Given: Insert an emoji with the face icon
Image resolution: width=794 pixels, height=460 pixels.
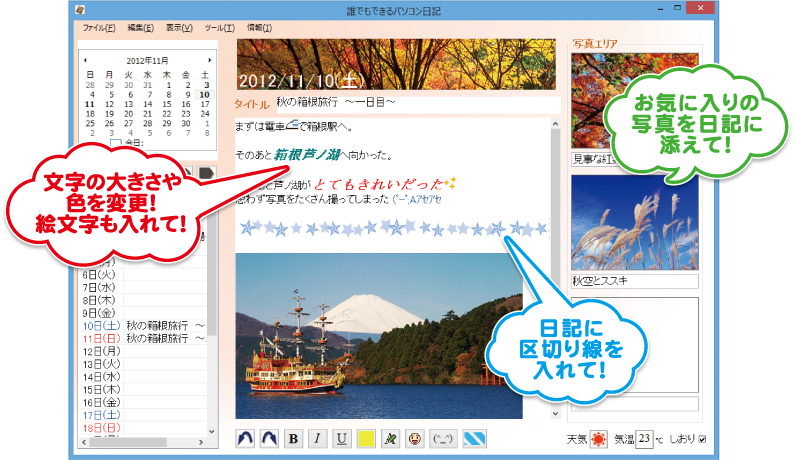Looking at the screenshot, I should pyautogui.click(x=414, y=438).
